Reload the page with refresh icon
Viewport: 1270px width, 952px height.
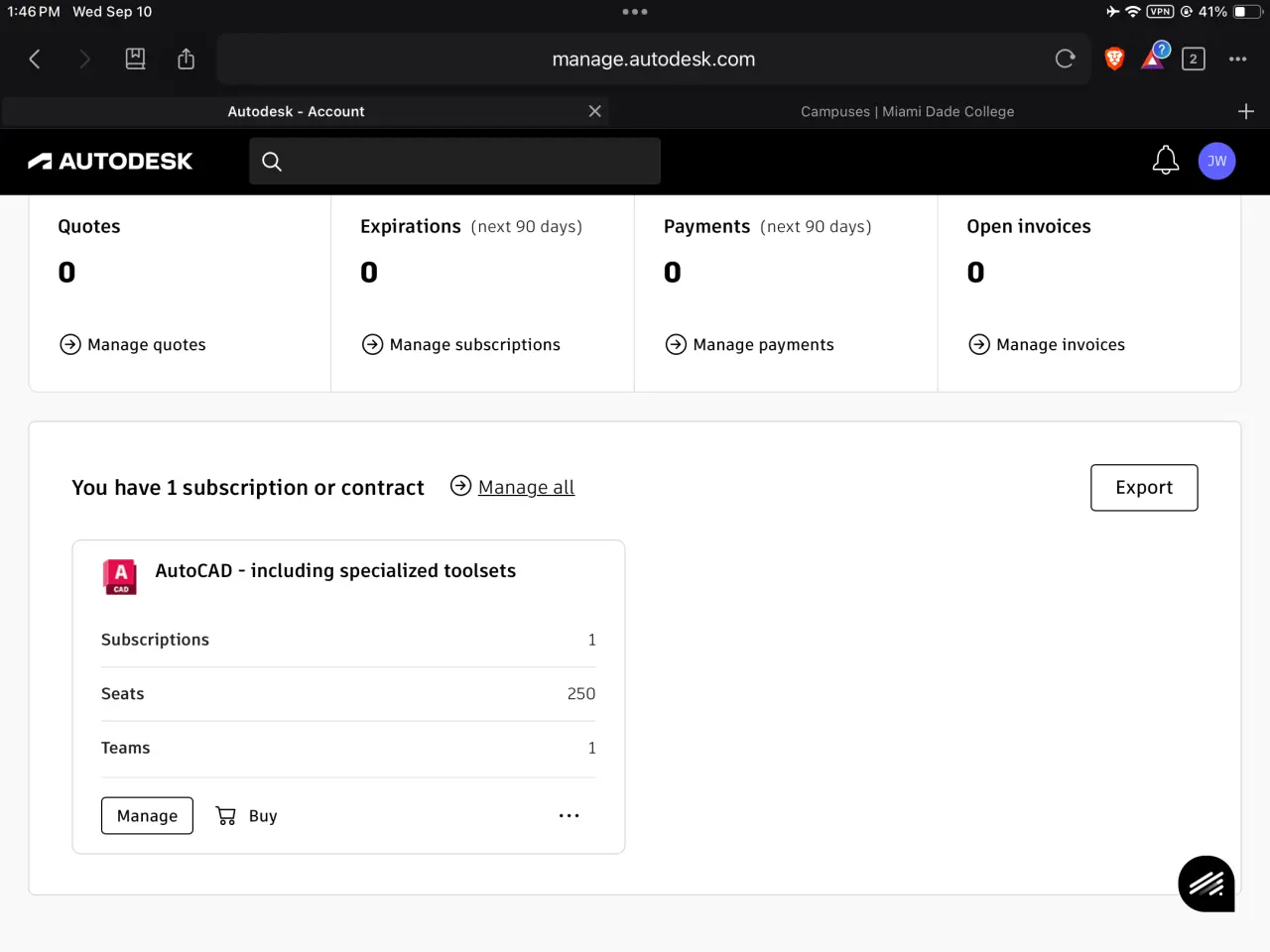tap(1066, 59)
